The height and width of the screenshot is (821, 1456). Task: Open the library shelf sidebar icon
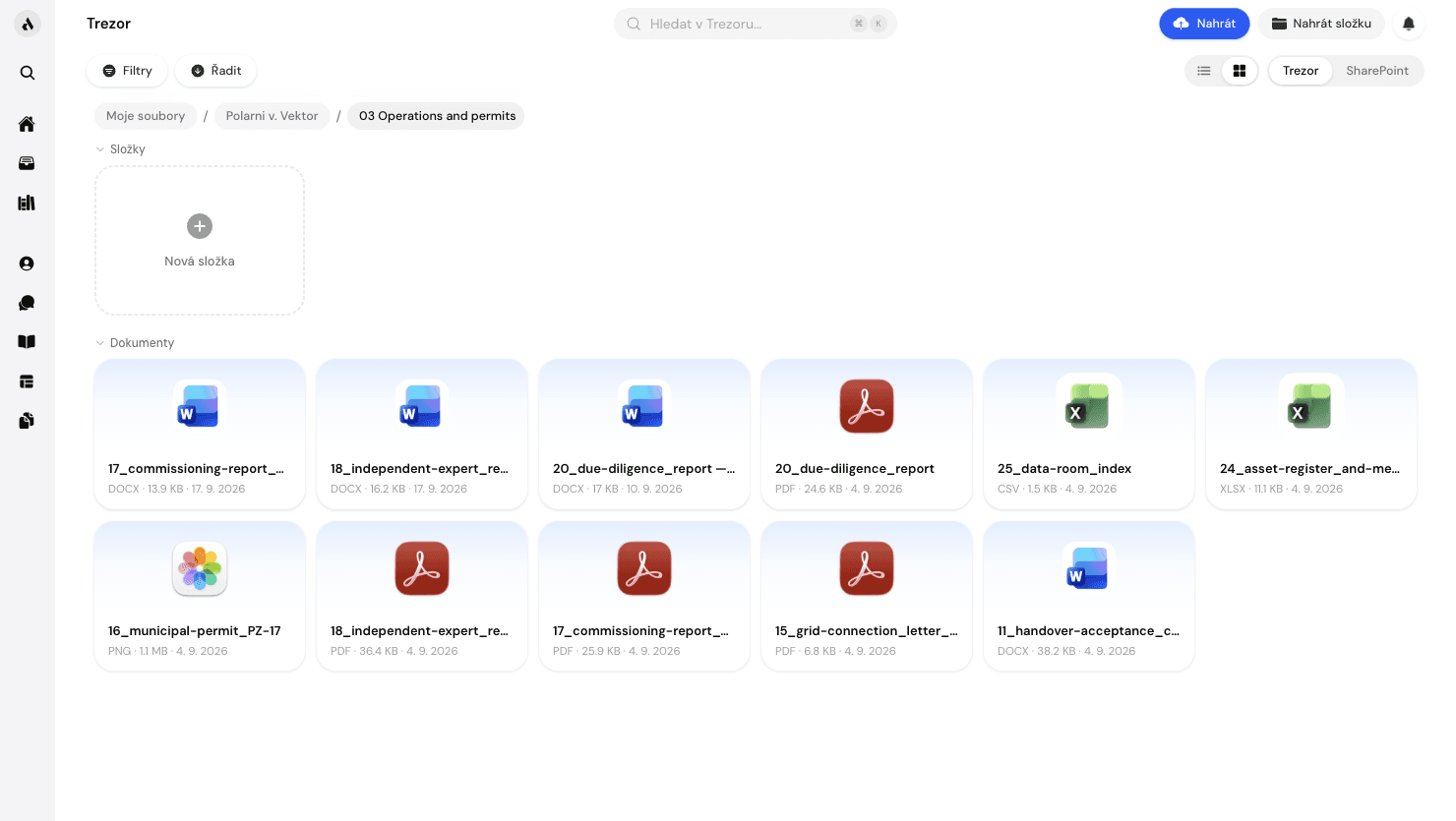coord(28,203)
